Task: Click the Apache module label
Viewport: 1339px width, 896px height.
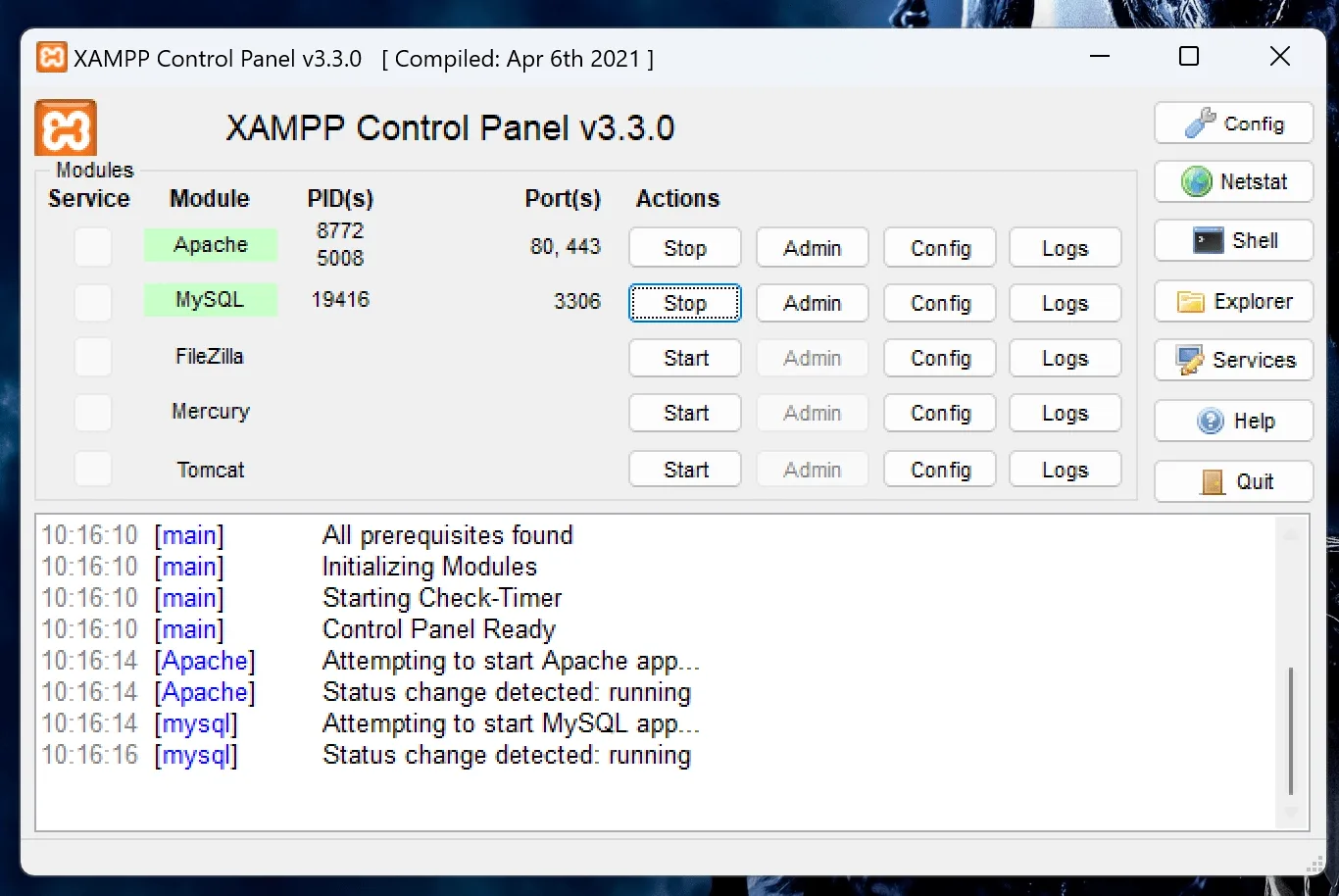Action: [x=211, y=244]
